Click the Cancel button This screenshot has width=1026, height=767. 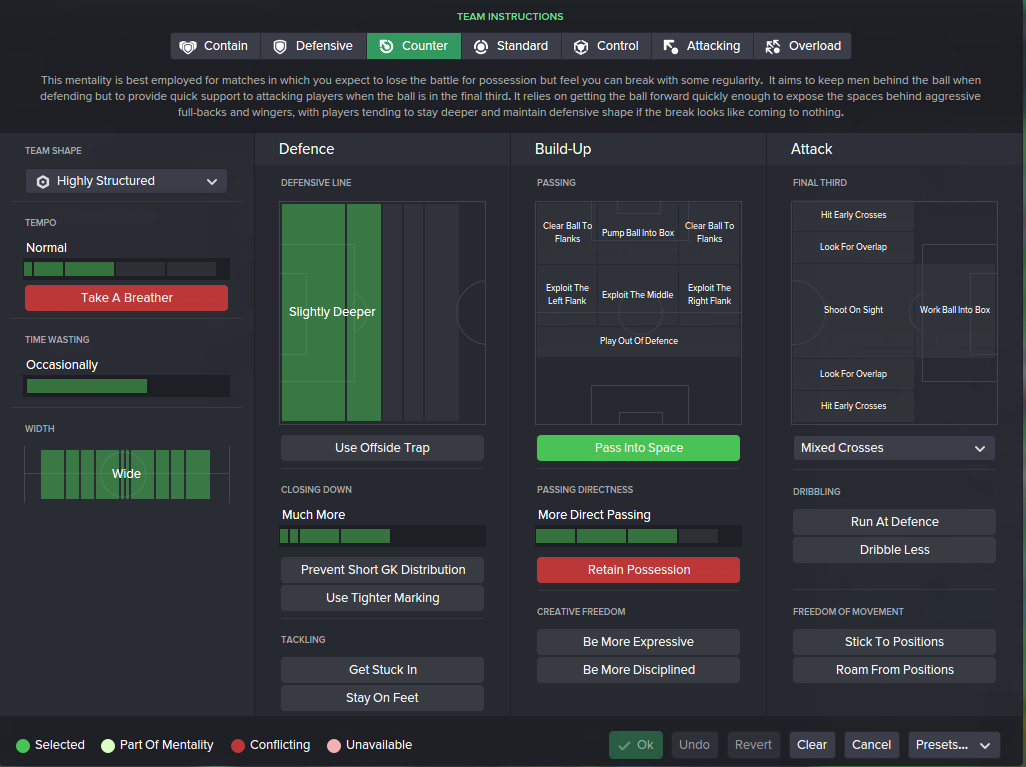tap(871, 745)
